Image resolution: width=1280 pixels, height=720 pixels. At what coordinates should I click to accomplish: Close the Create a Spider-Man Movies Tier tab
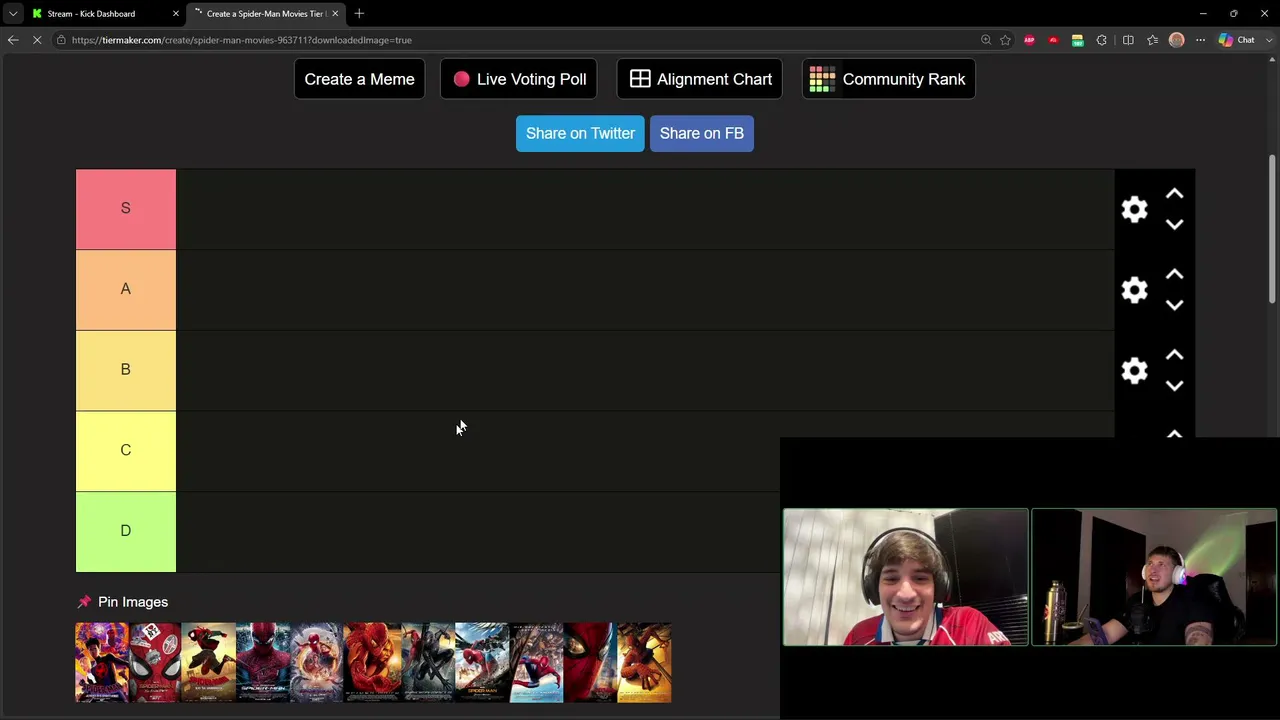point(335,14)
